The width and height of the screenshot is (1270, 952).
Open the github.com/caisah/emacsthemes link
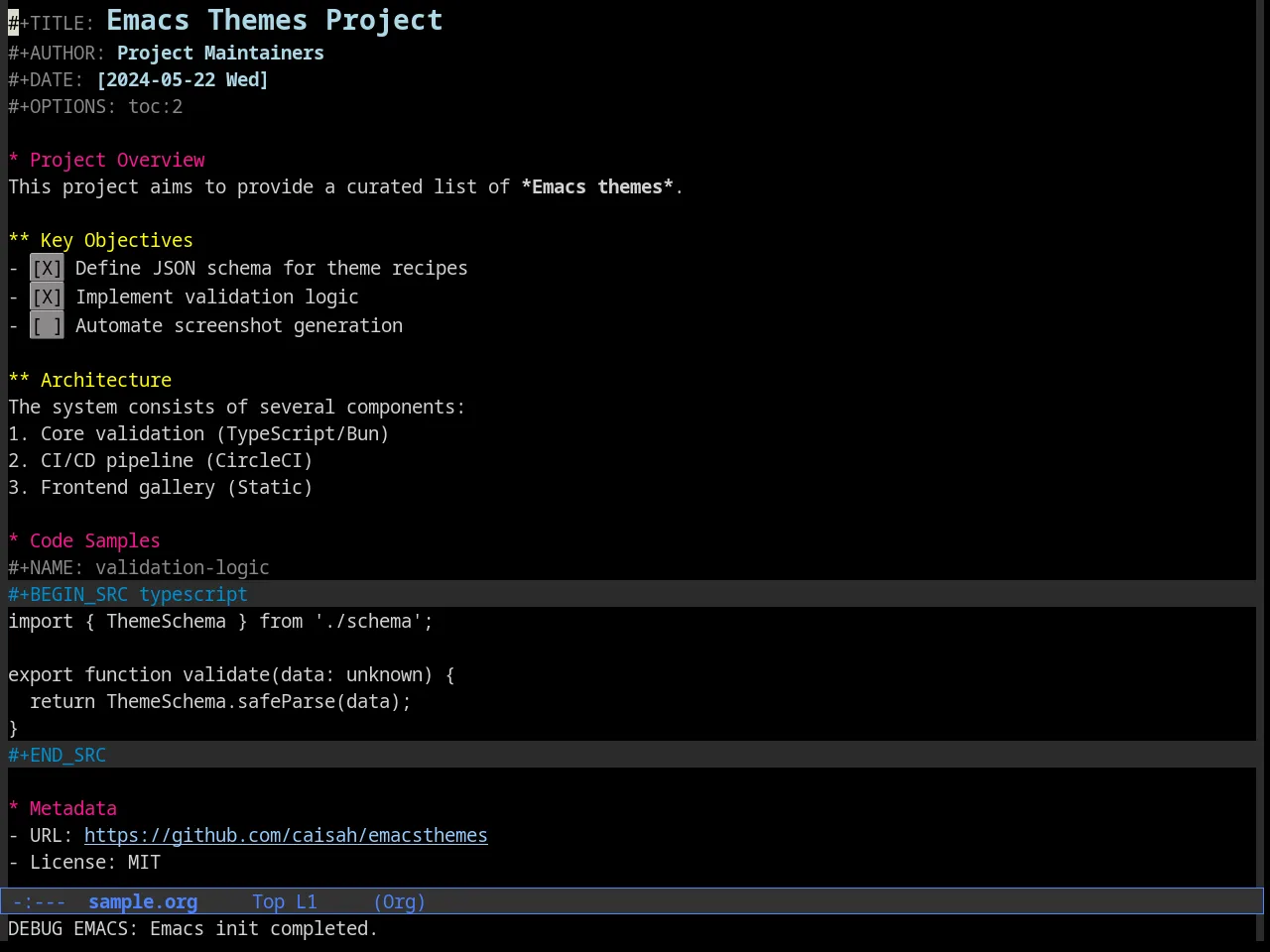286,835
